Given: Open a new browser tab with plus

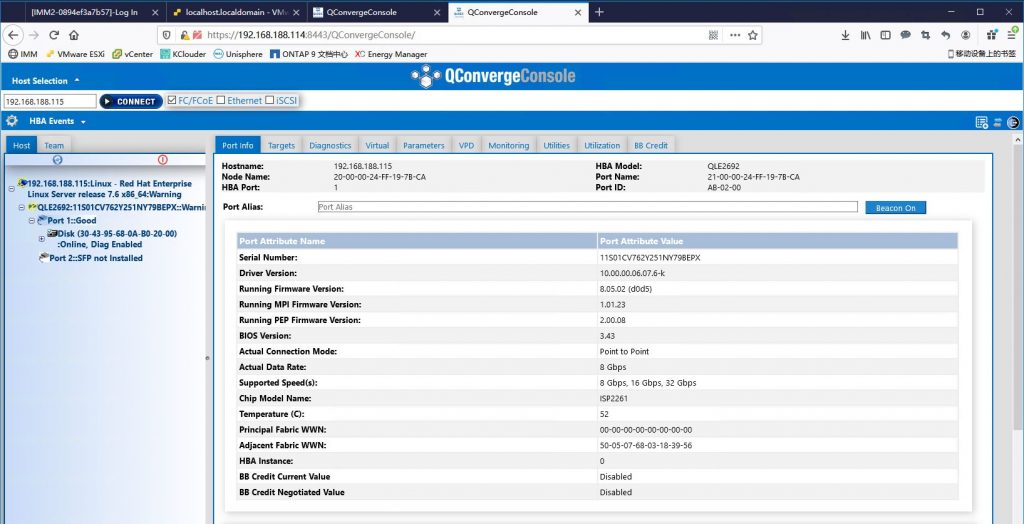Looking at the screenshot, I should tap(600, 12).
